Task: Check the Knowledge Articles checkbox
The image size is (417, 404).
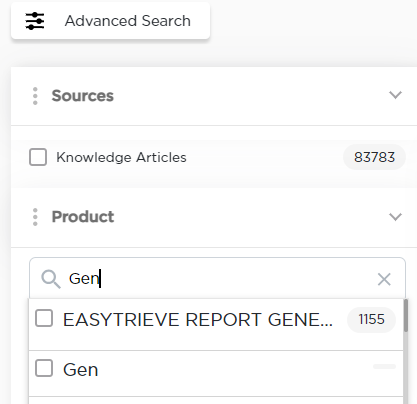Action: tap(38, 157)
